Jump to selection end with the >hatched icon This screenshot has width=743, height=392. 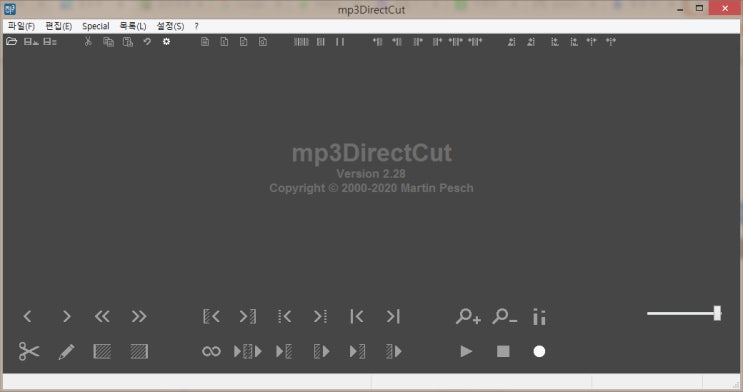(x=248, y=316)
